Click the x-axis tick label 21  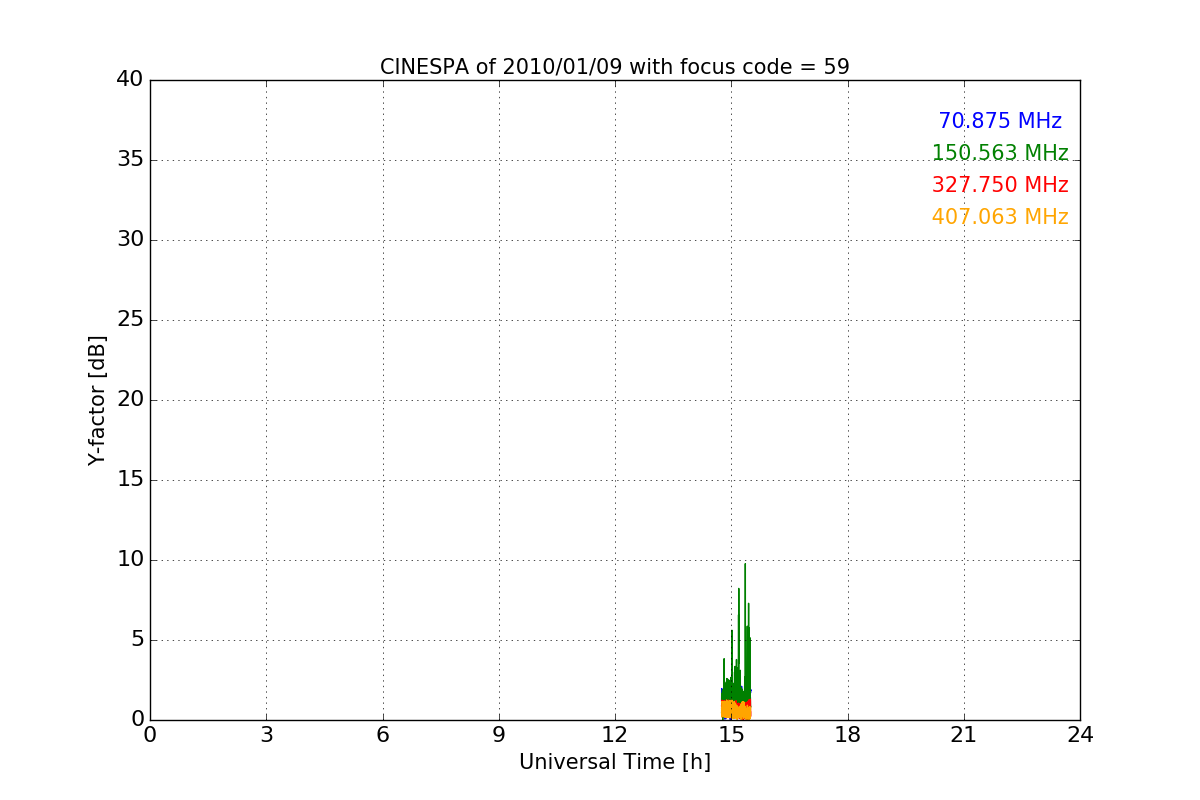(x=964, y=735)
